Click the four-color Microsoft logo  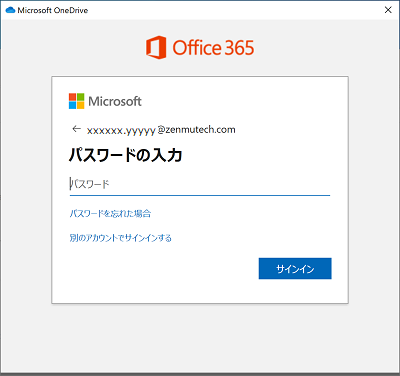tap(76, 101)
